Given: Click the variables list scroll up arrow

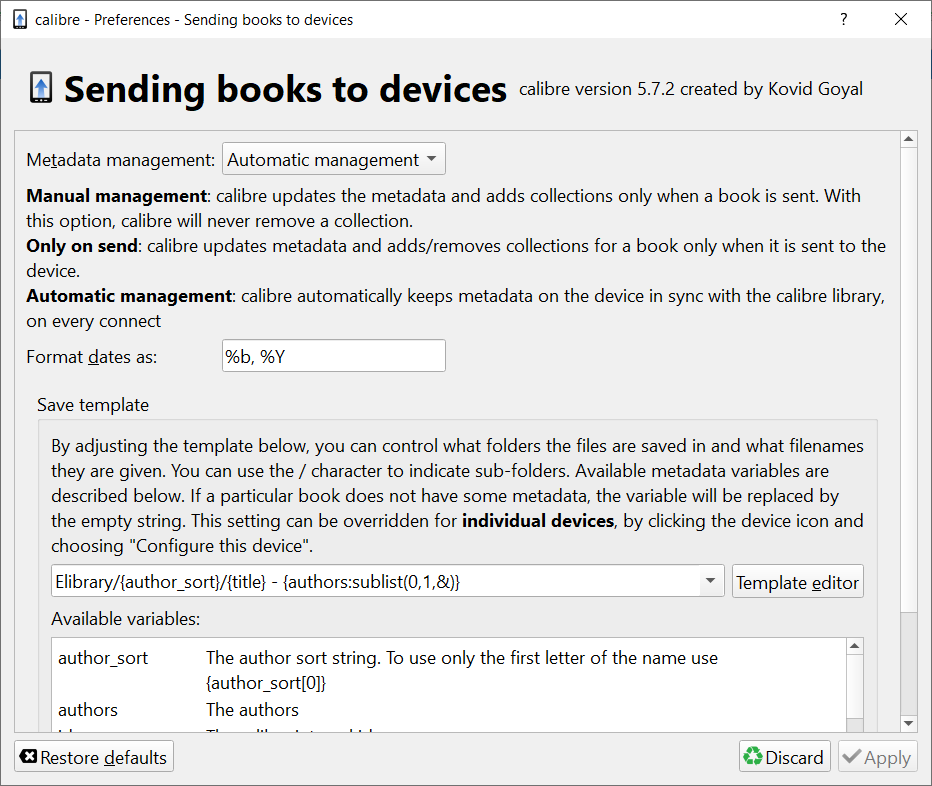Looking at the screenshot, I should (x=855, y=647).
